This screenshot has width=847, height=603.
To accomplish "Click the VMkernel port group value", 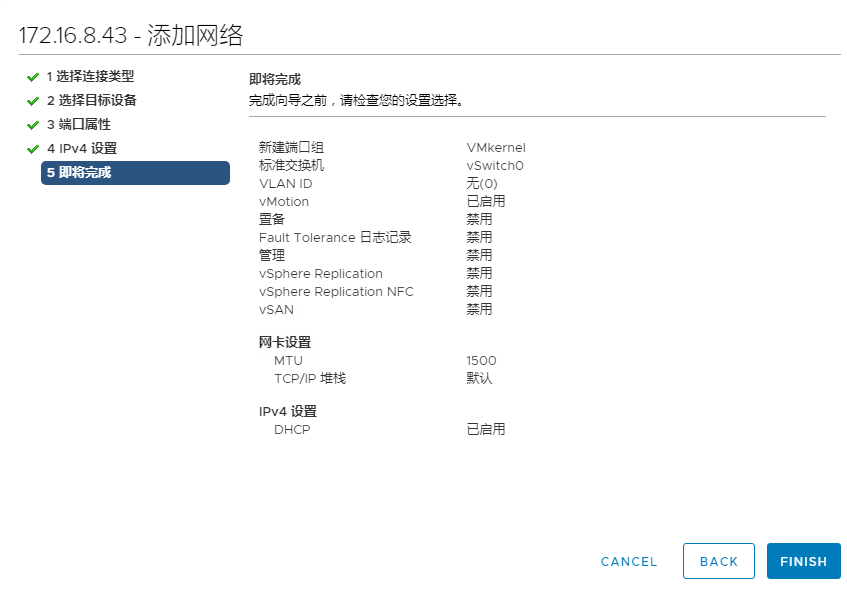I will click(495, 148).
